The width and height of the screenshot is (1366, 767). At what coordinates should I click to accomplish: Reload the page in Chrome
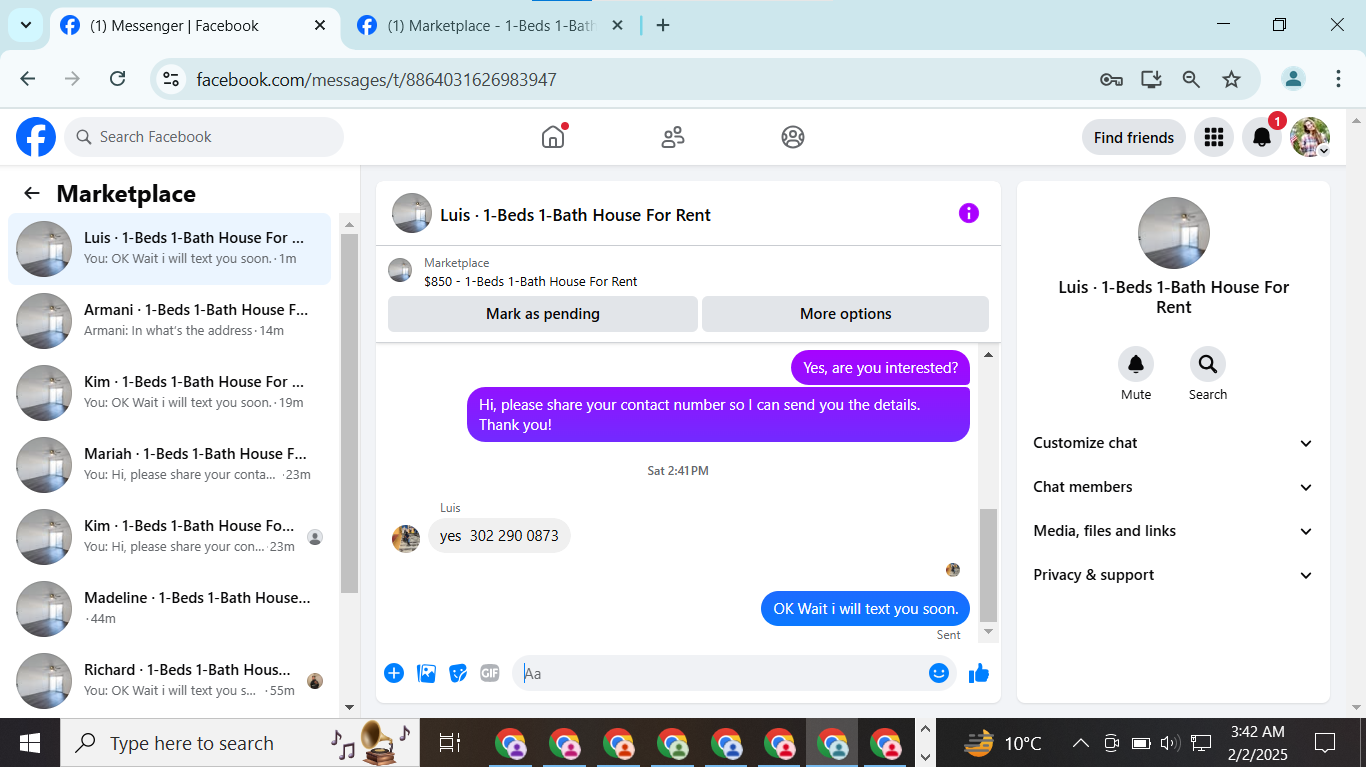point(117,79)
